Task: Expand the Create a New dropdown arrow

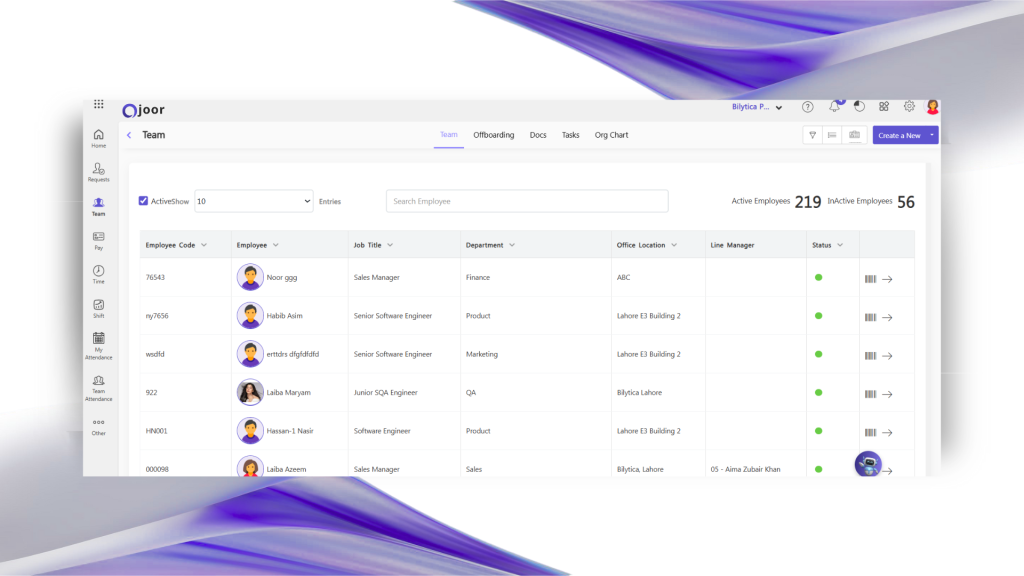Action: tap(932, 135)
